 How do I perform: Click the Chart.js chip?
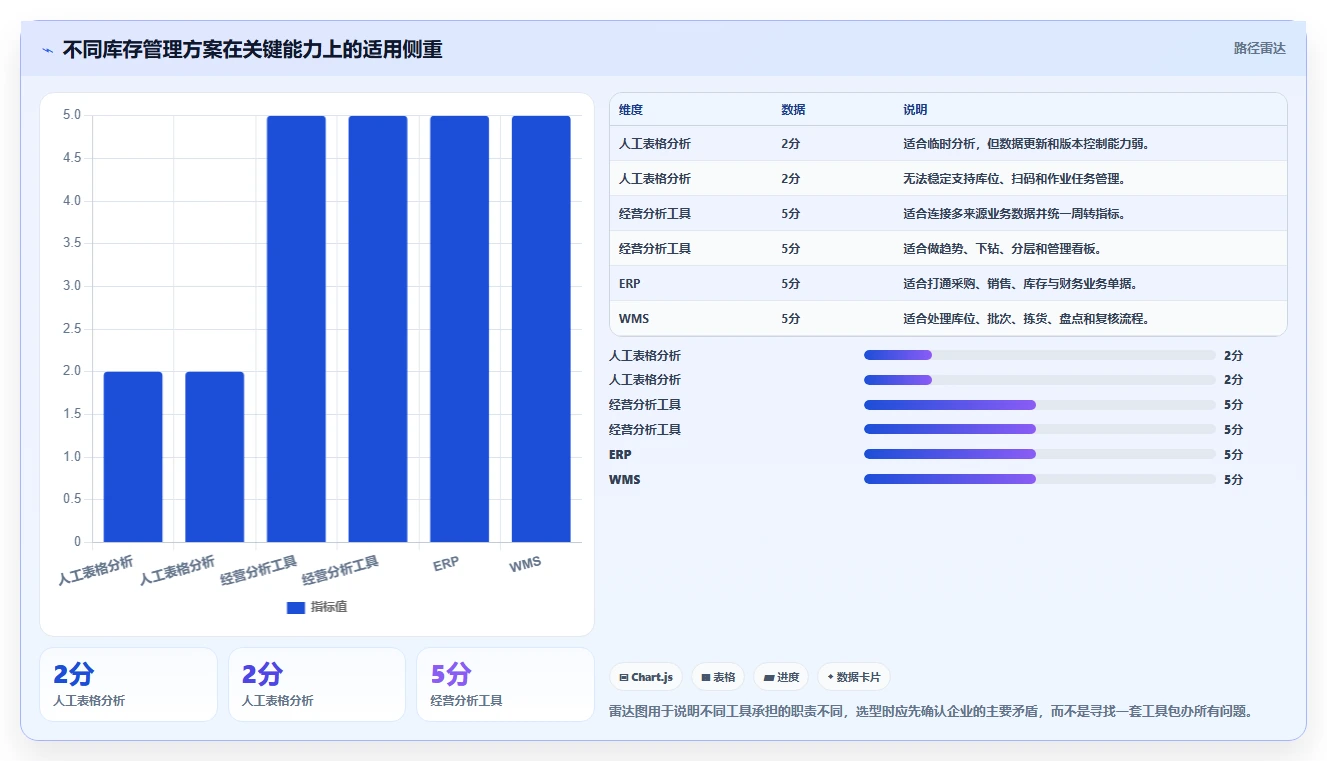(646, 677)
